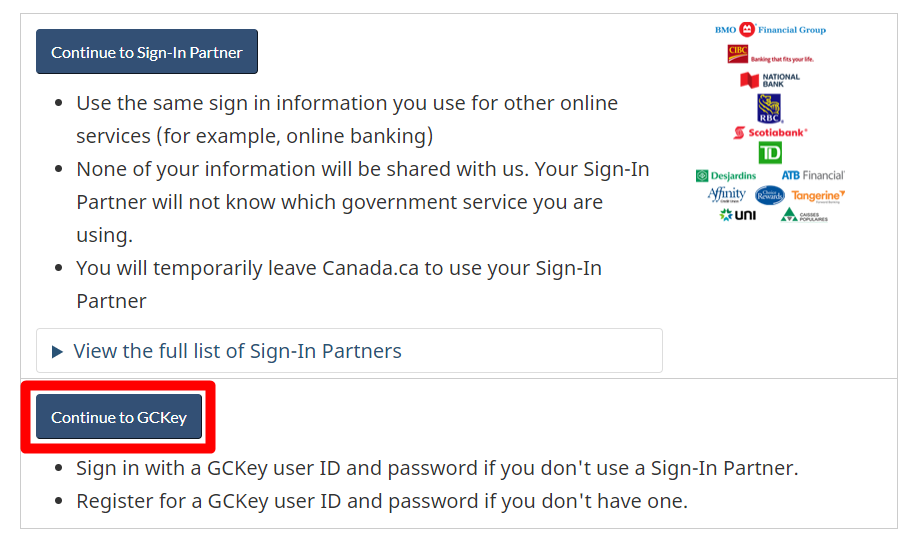Click the green TD logo
Screen dimensions: 919x542
[770, 153]
